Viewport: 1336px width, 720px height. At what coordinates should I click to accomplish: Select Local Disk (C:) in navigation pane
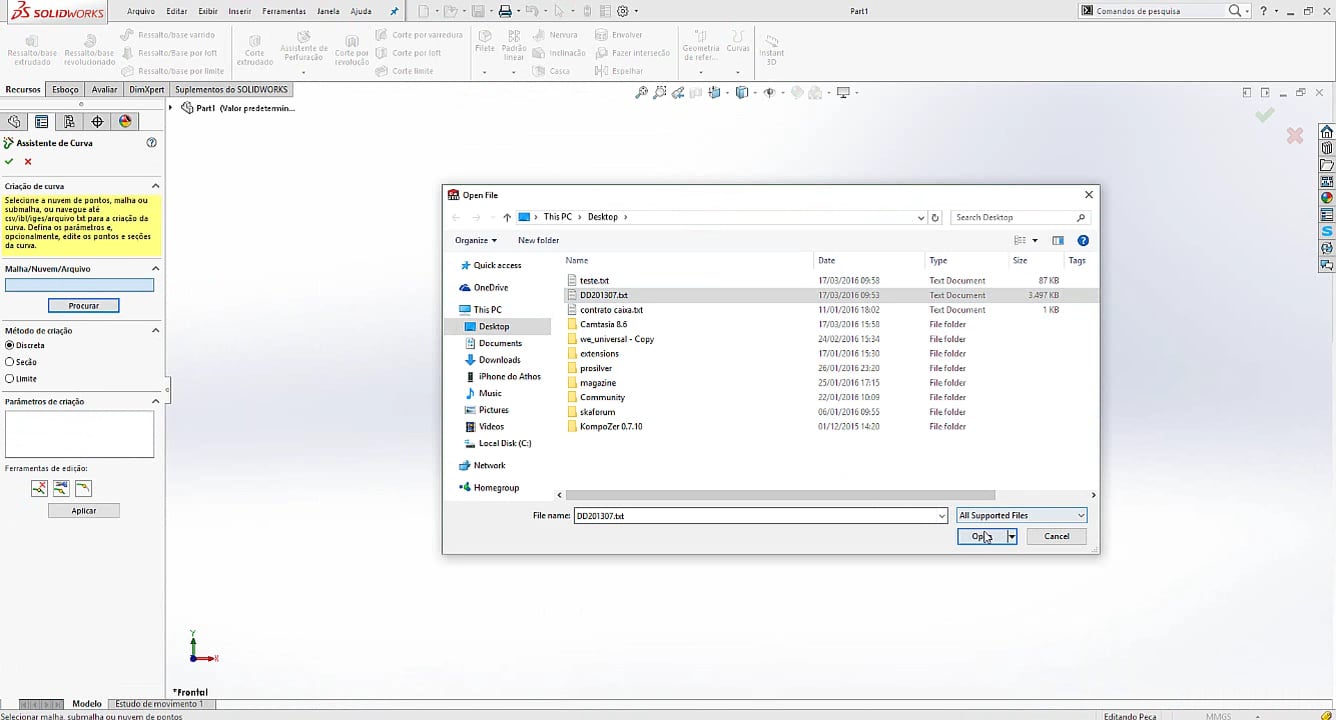pyautogui.click(x=505, y=443)
